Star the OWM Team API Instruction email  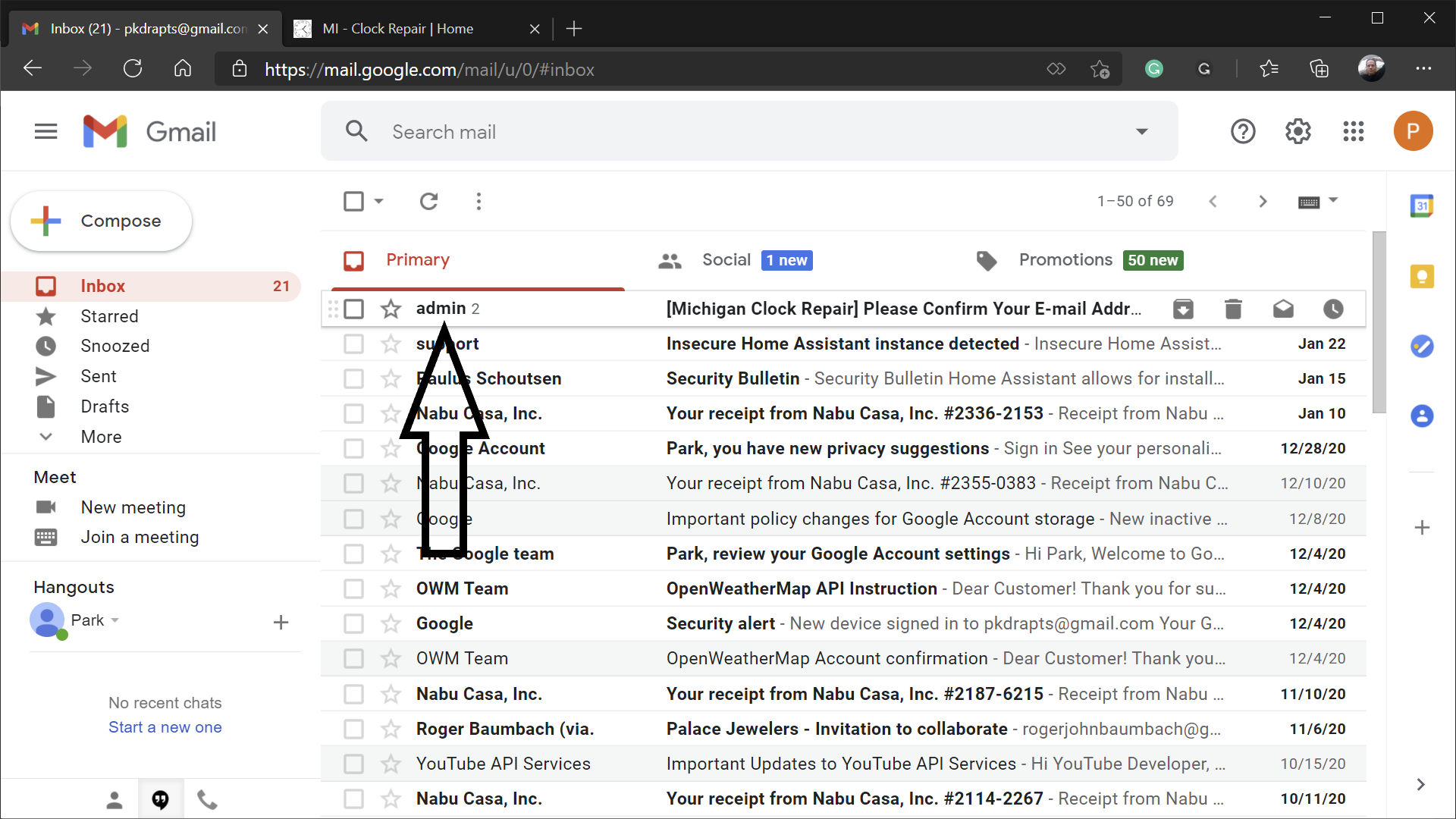(391, 588)
